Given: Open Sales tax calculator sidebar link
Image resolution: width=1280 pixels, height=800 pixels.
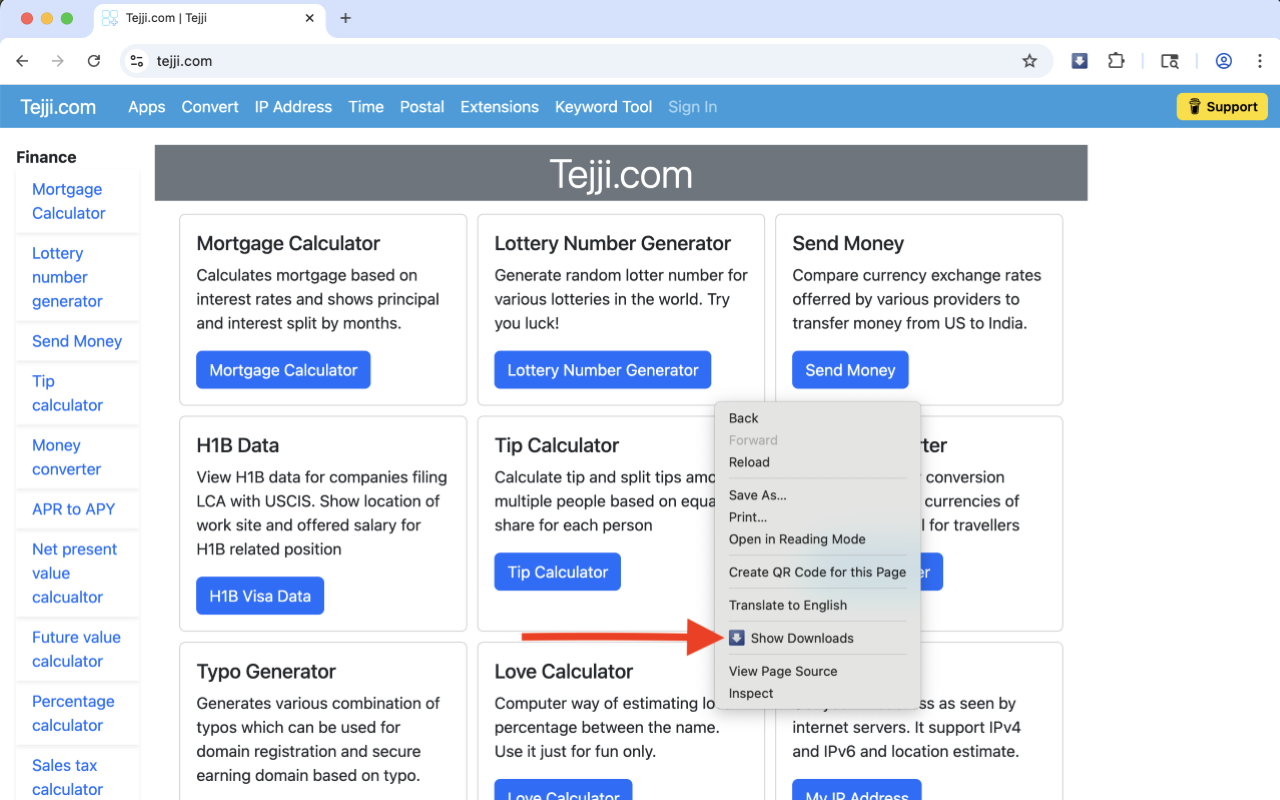Looking at the screenshot, I should click(67, 777).
